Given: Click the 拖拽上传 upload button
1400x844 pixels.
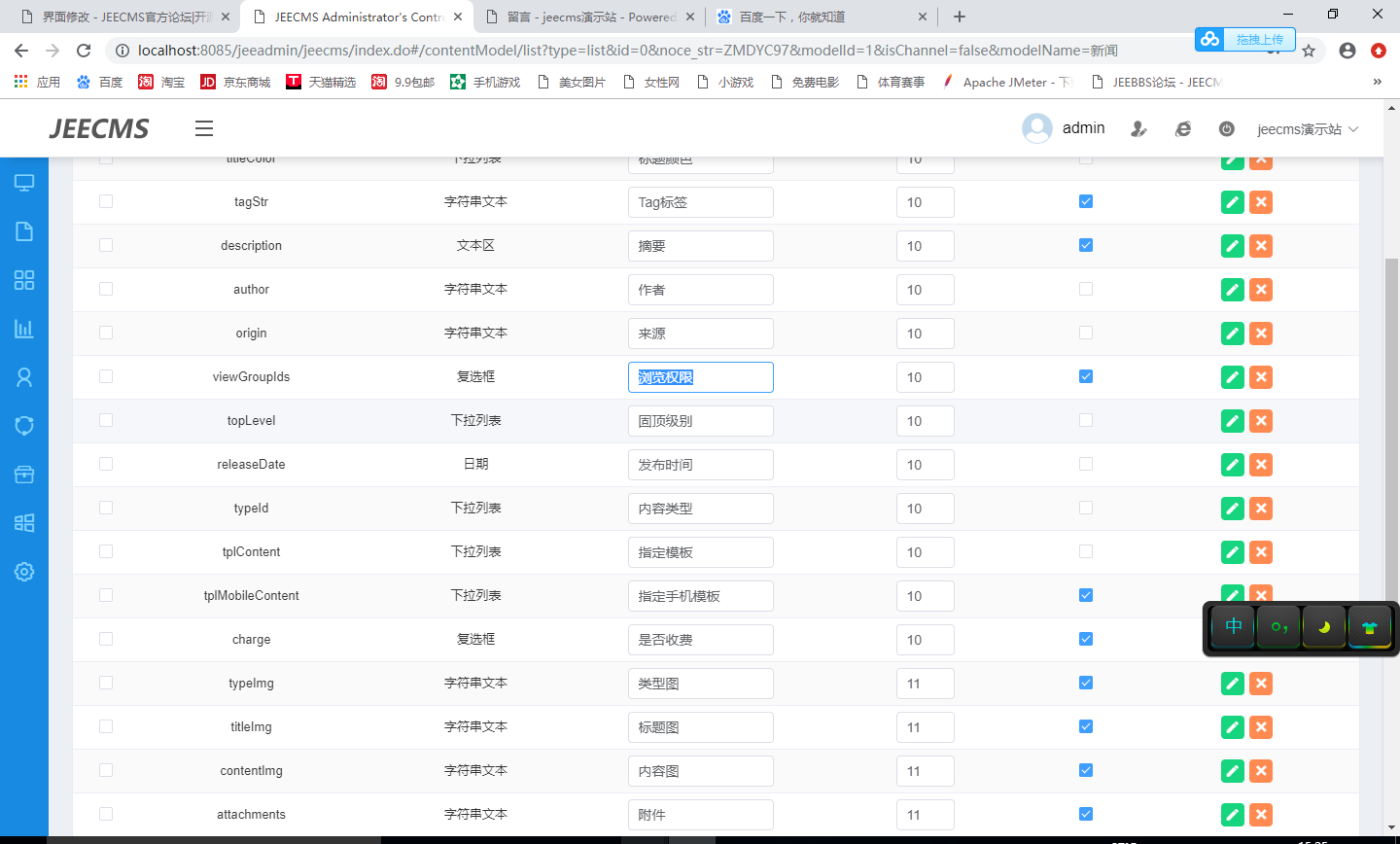Looking at the screenshot, I should (x=1245, y=39).
